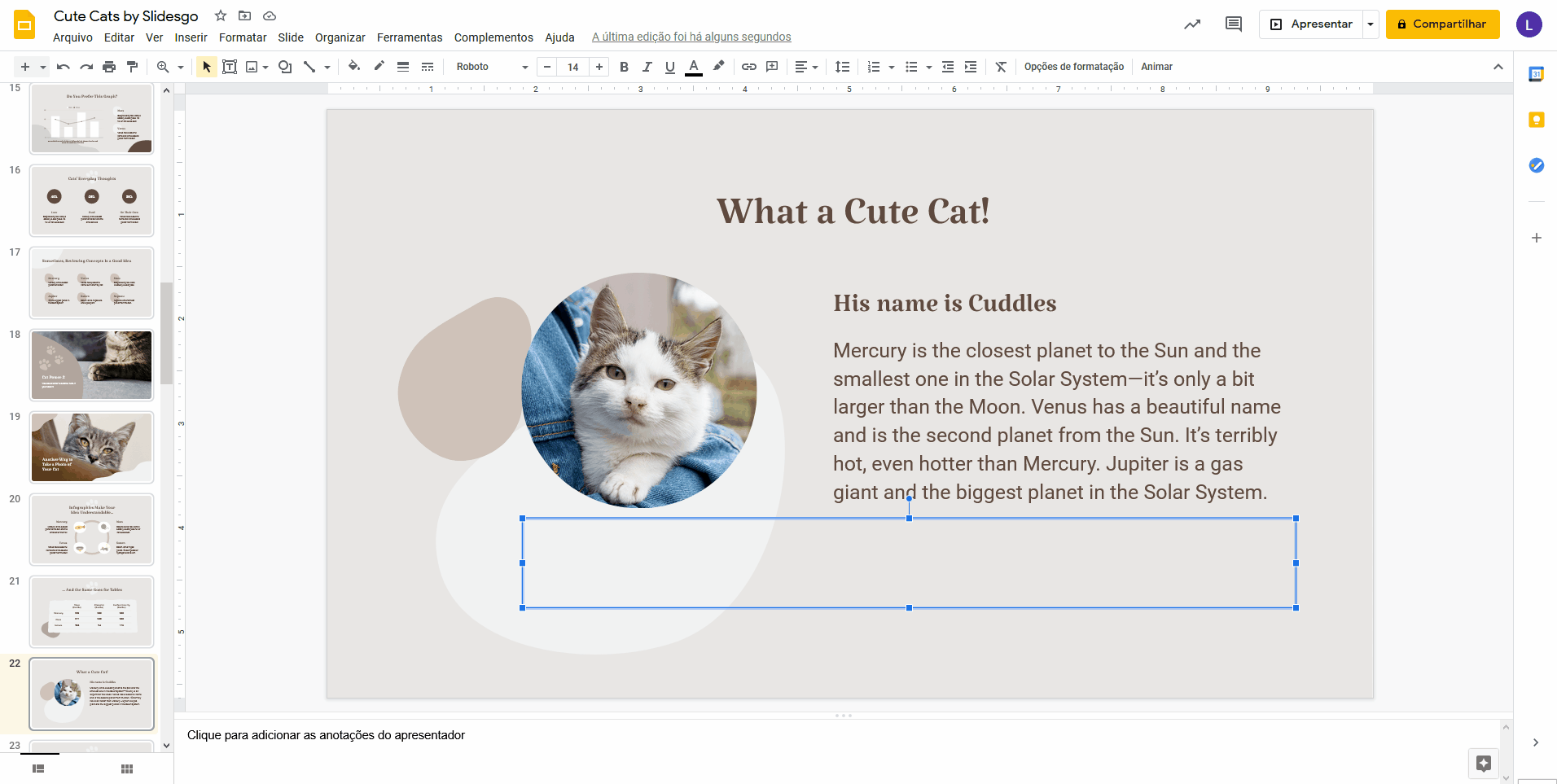Image resolution: width=1557 pixels, height=784 pixels.
Task: Select the Text box tool
Action: tap(230, 67)
